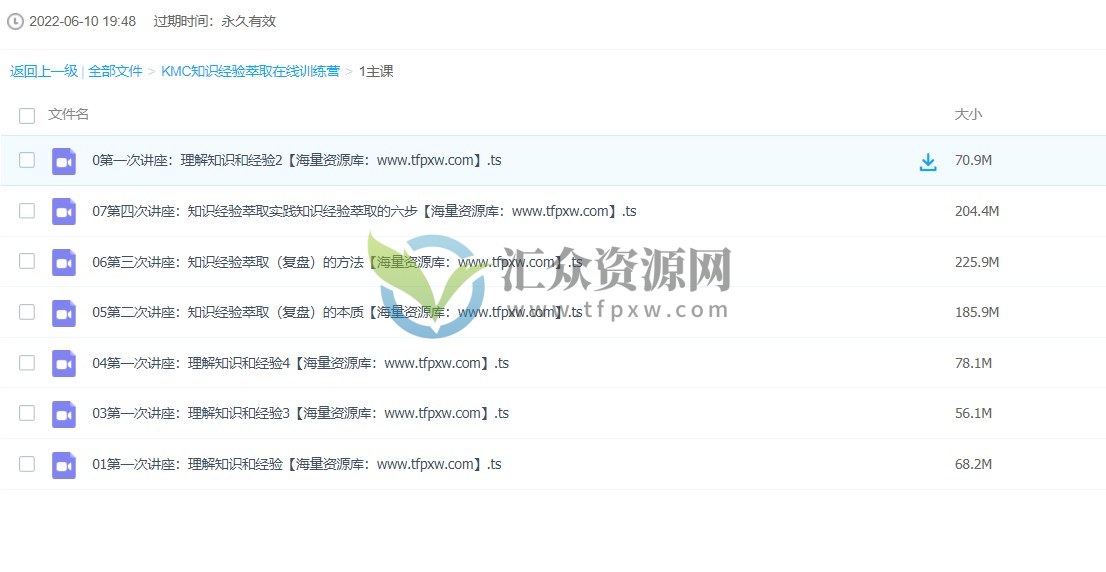Viewport: 1106px width, 572px height.
Task: Open file 04第一次讲座 理解知识和经验4
Action: [300, 363]
